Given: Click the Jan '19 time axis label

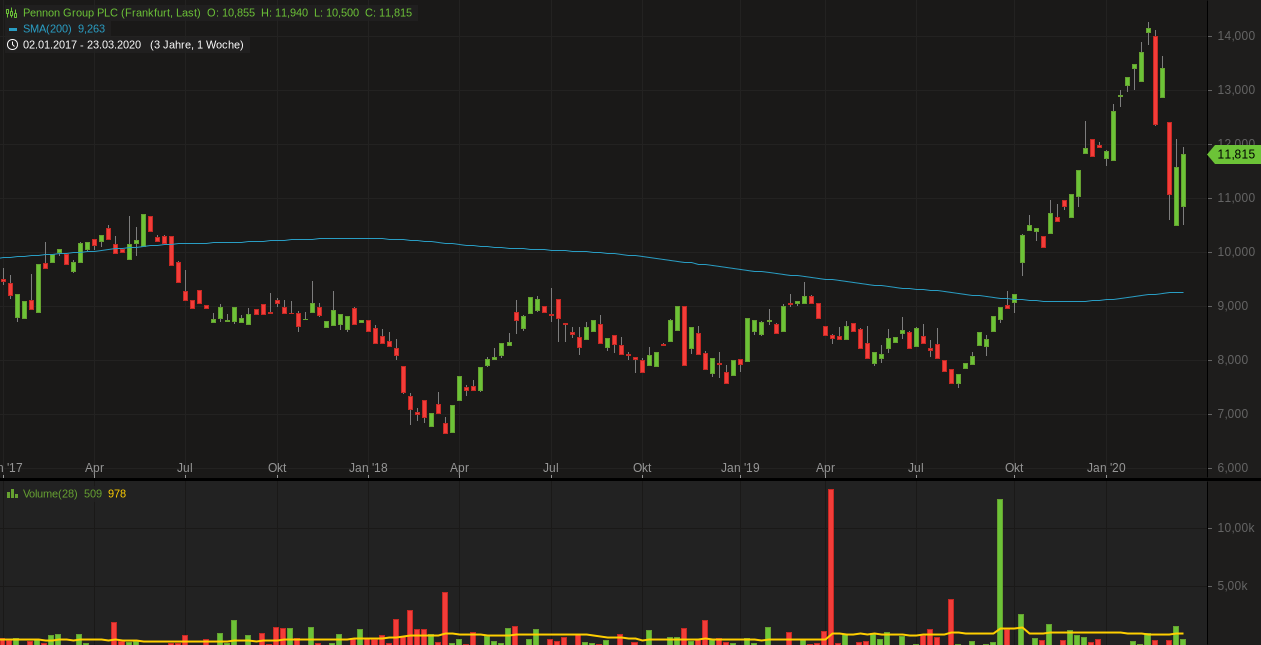Looking at the screenshot, I should [x=740, y=468].
